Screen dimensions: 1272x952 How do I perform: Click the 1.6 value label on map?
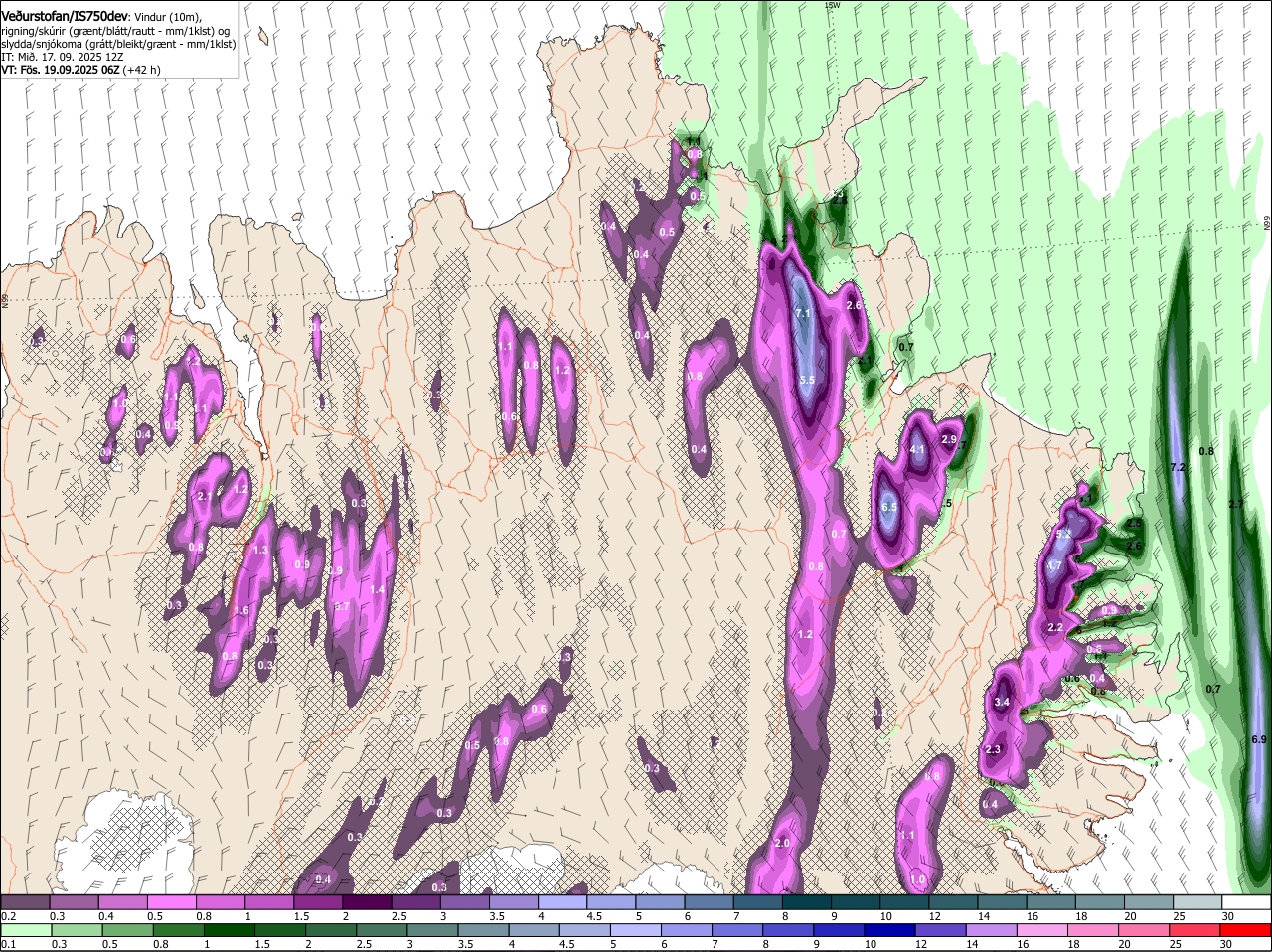click(241, 610)
